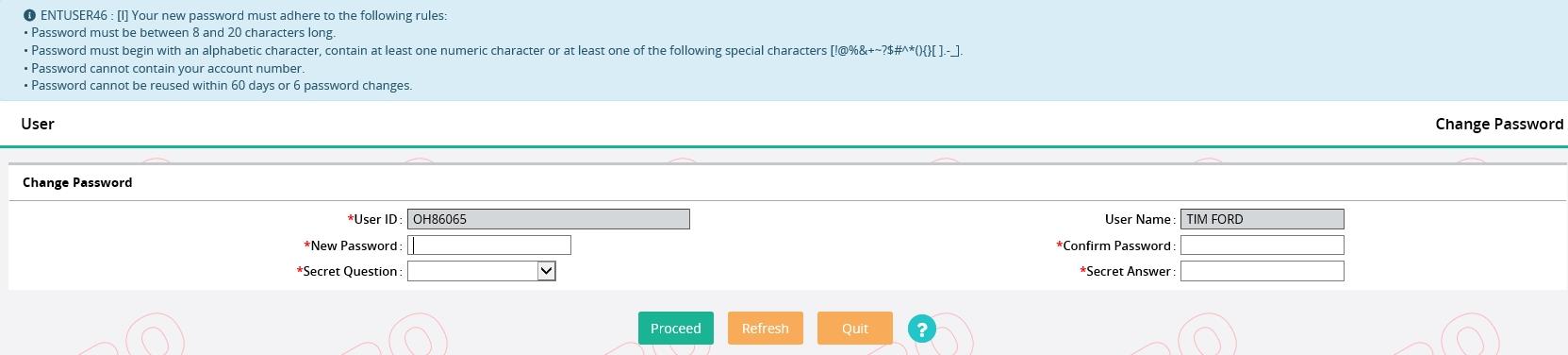Select the Change Password title at top right

point(1499,124)
